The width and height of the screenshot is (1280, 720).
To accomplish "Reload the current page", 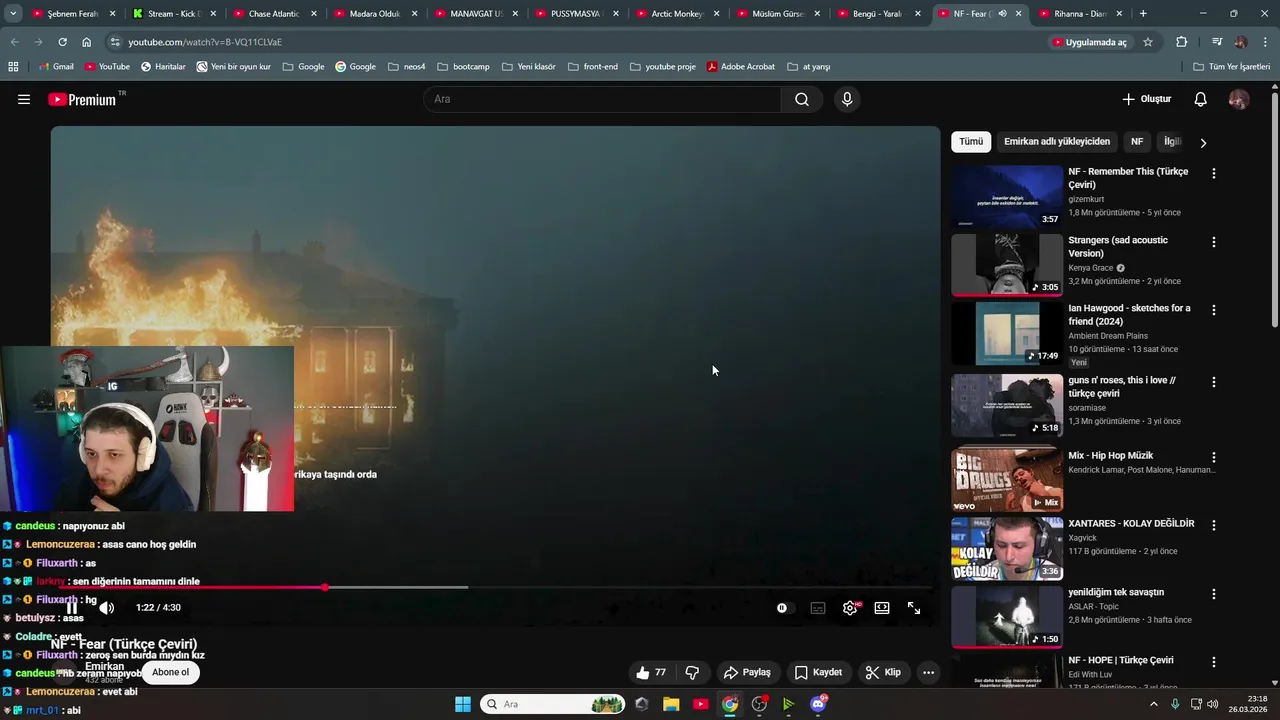I will pos(62,42).
